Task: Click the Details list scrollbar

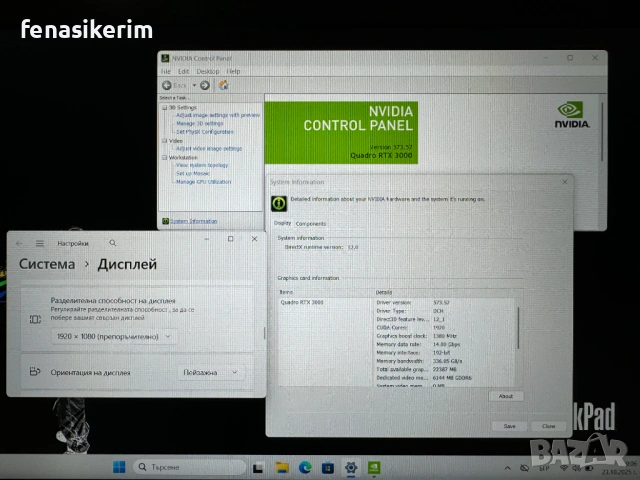Action: (x=518, y=328)
